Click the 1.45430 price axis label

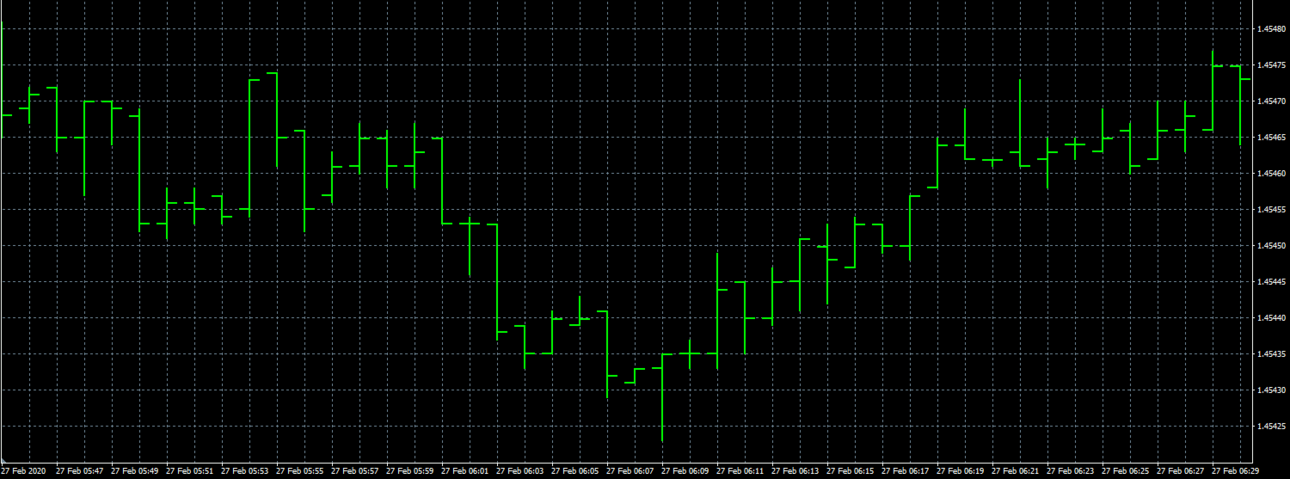[x=1273, y=390]
